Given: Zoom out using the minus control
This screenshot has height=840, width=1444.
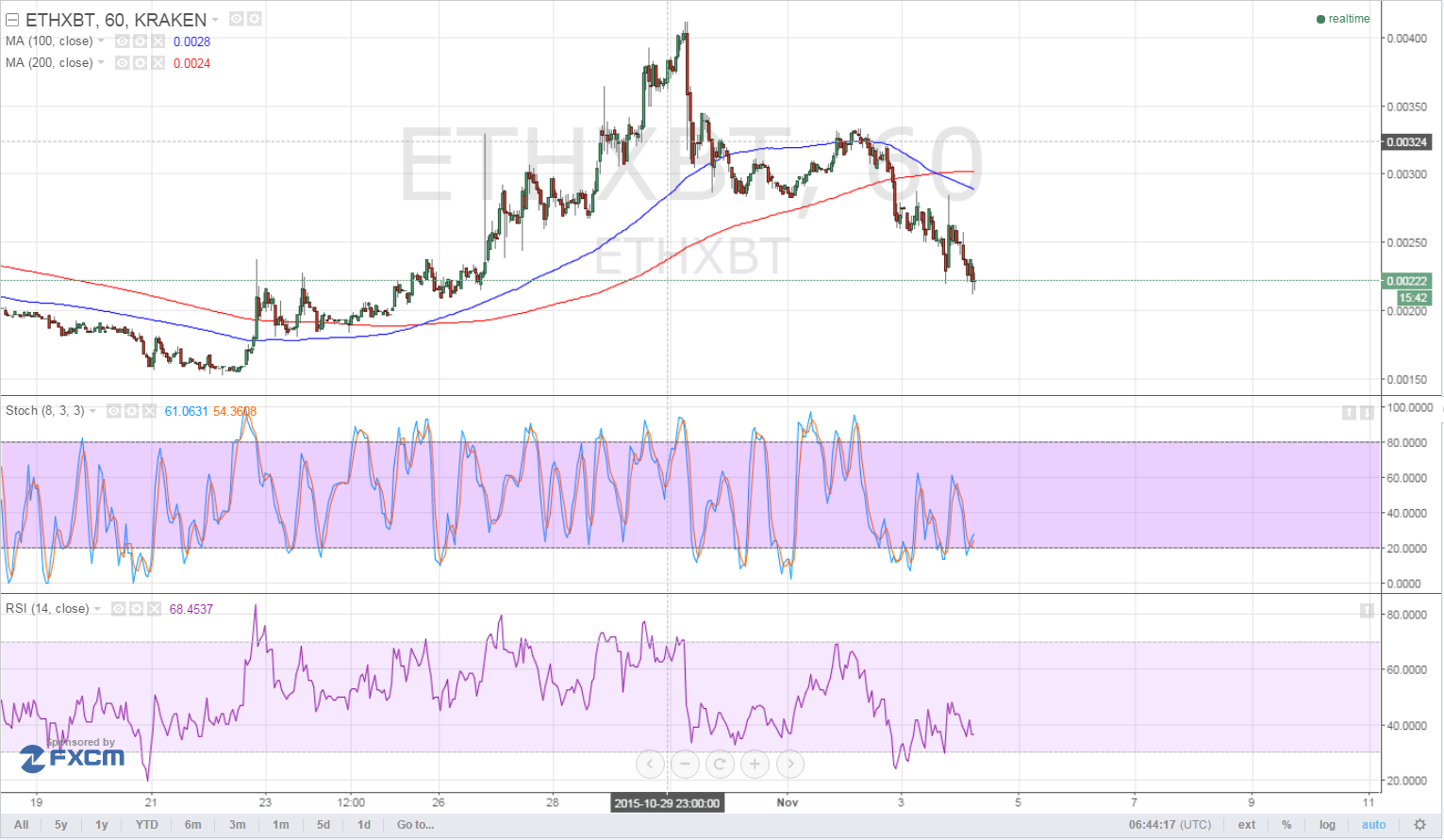Looking at the screenshot, I should (x=685, y=764).
